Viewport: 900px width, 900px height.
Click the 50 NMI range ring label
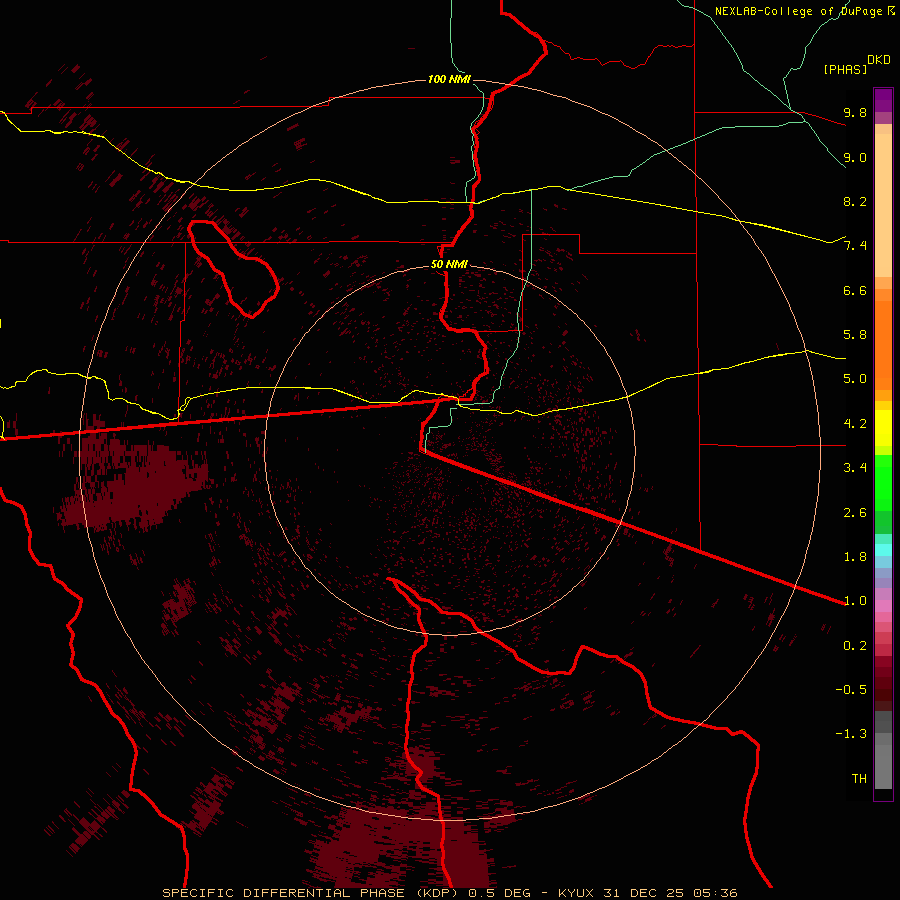(x=449, y=264)
